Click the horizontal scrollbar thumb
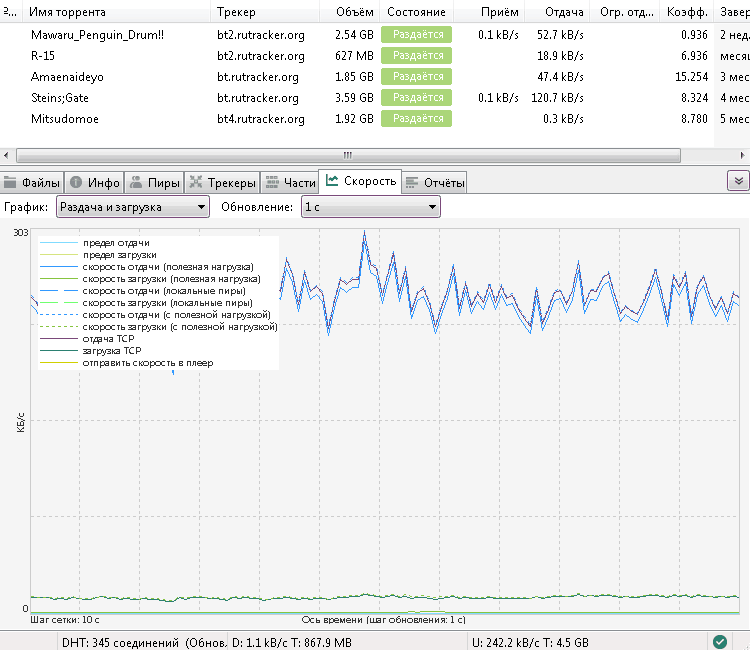 click(348, 155)
